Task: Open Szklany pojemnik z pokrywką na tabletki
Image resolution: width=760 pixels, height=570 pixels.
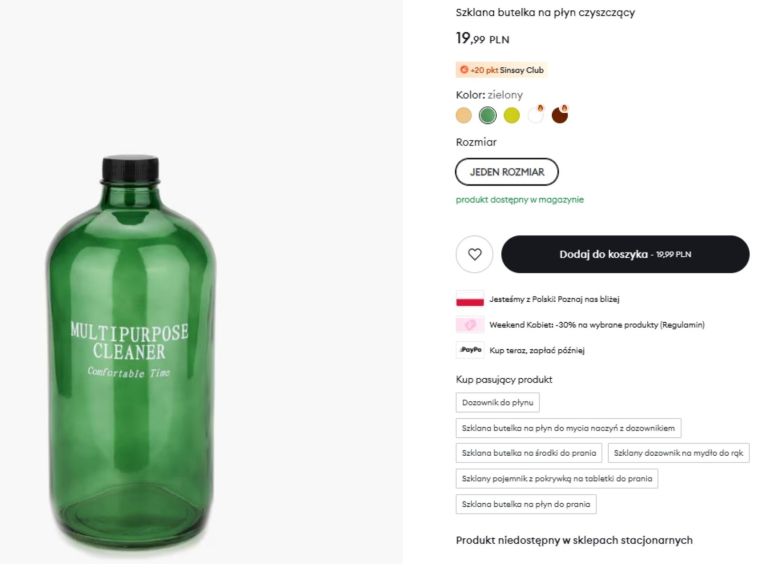Action: [556, 479]
